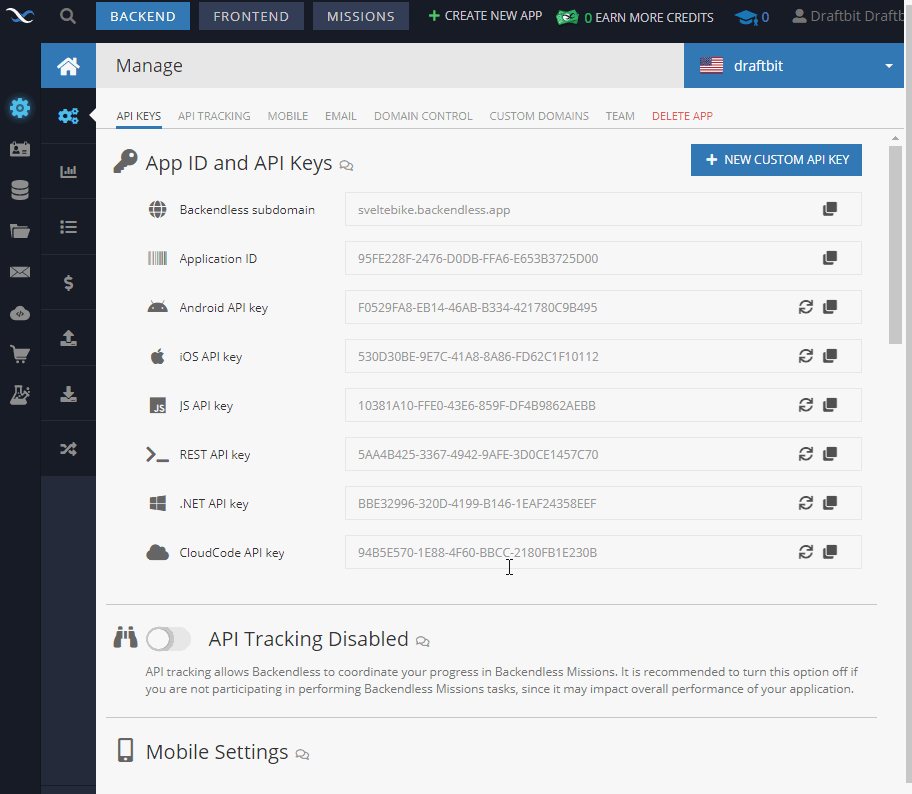Copy the JS API key
The width and height of the screenshot is (912, 794).
coord(830,404)
